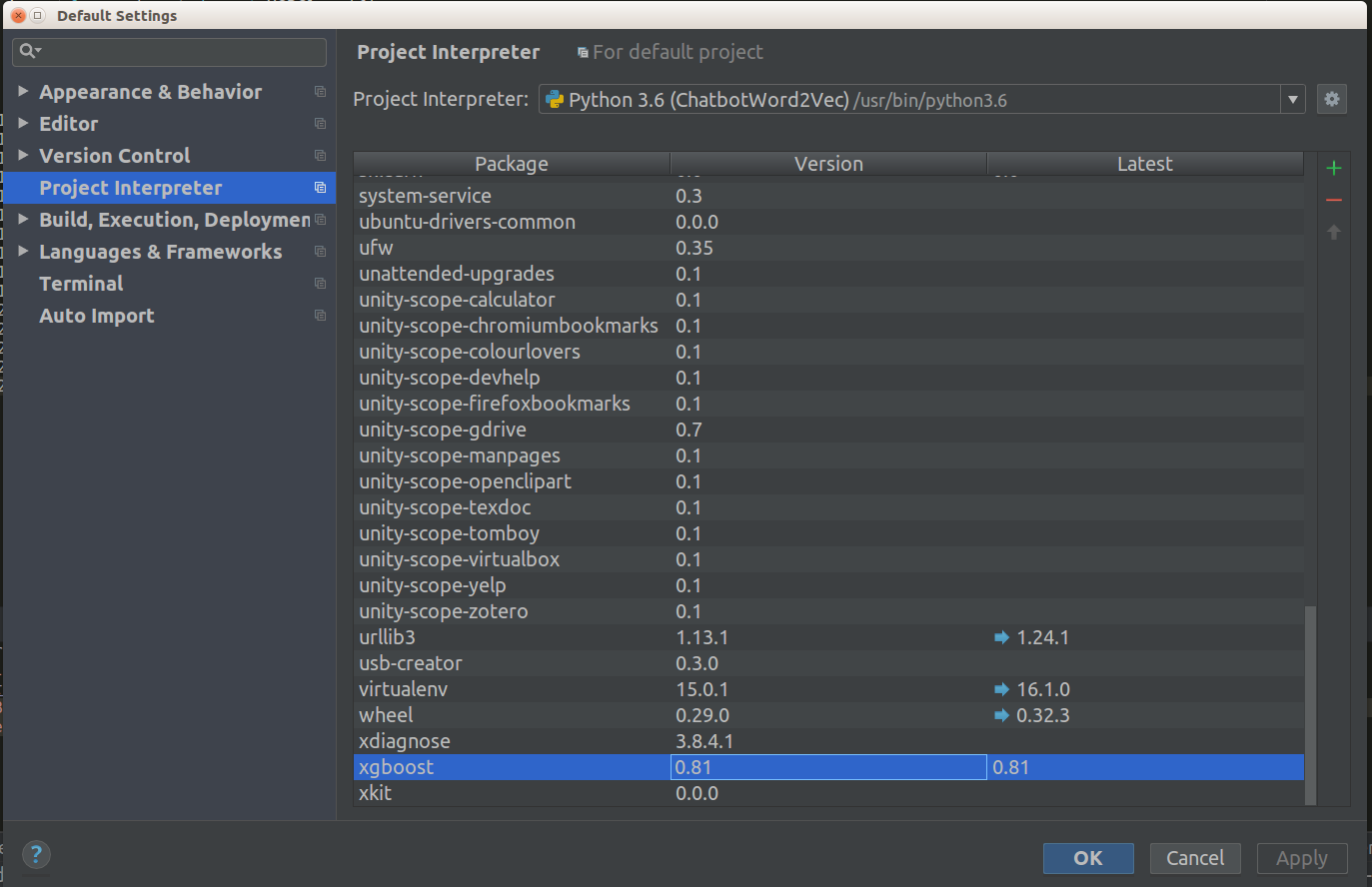Select the xkit package row
Screen dimensions: 1372x887
coord(828,793)
